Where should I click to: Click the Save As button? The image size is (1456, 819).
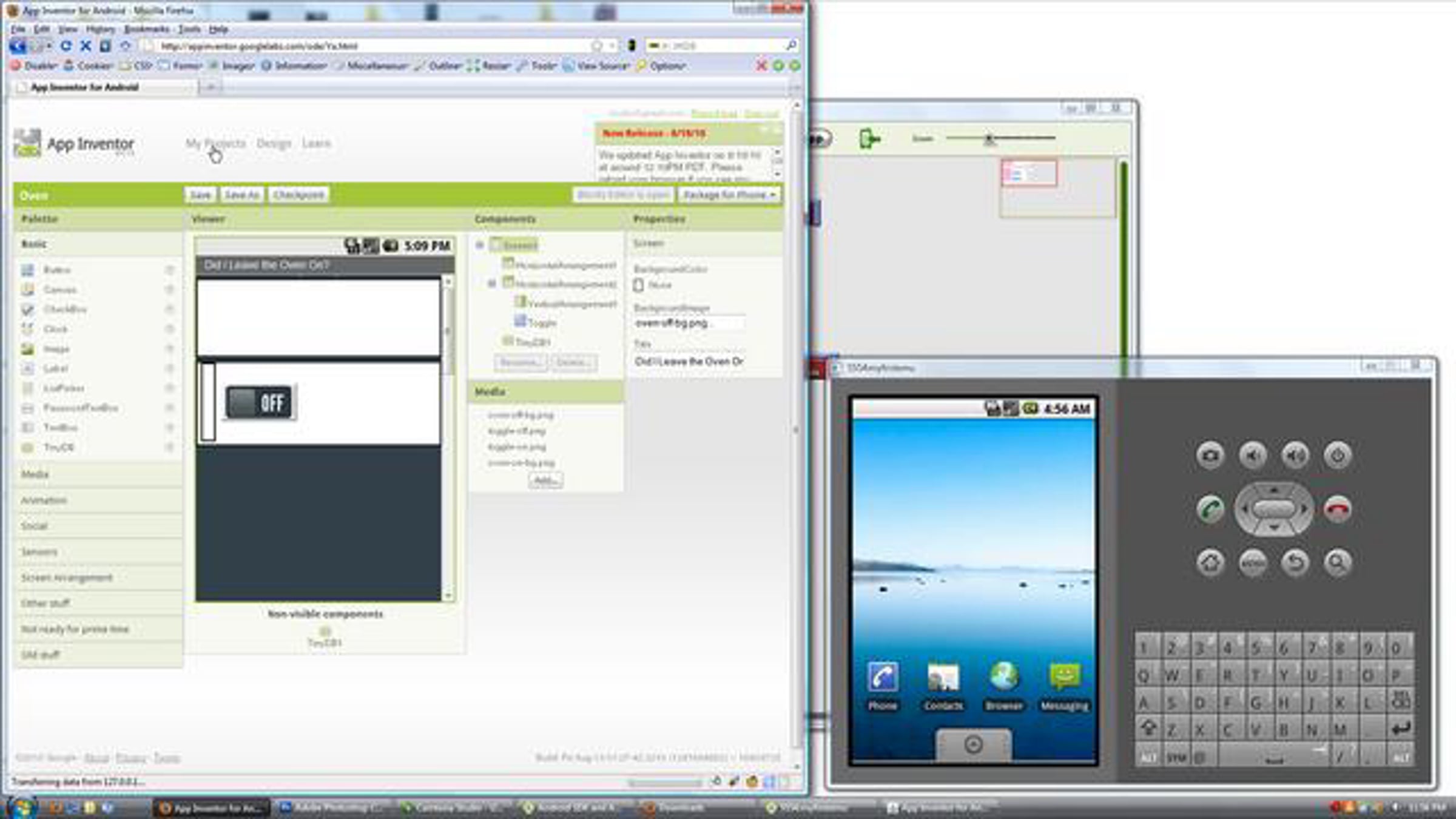coord(241,195)
